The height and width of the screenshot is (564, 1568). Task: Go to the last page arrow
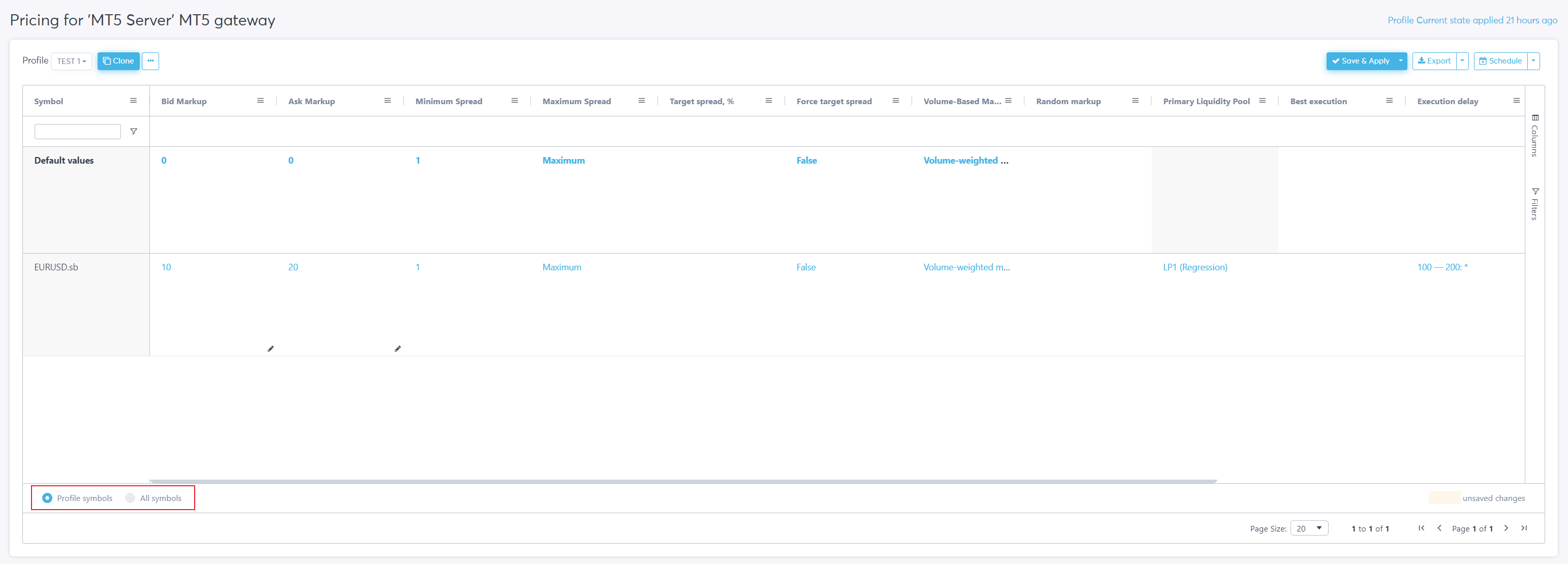[x=1524, y=528]
